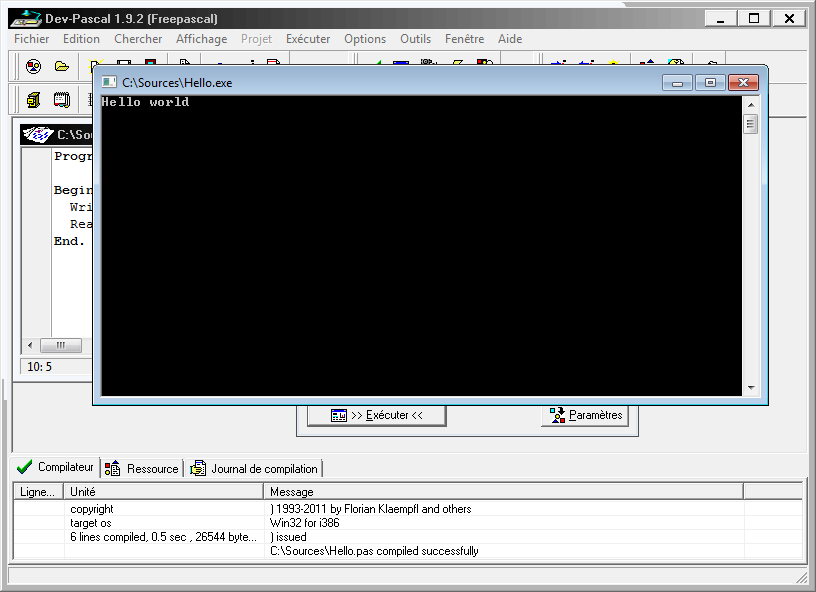Screen dimensions: 816x592
Task: Click the Hello.exe console window icon
Action: pyautogui.click(x=108, y=82)
